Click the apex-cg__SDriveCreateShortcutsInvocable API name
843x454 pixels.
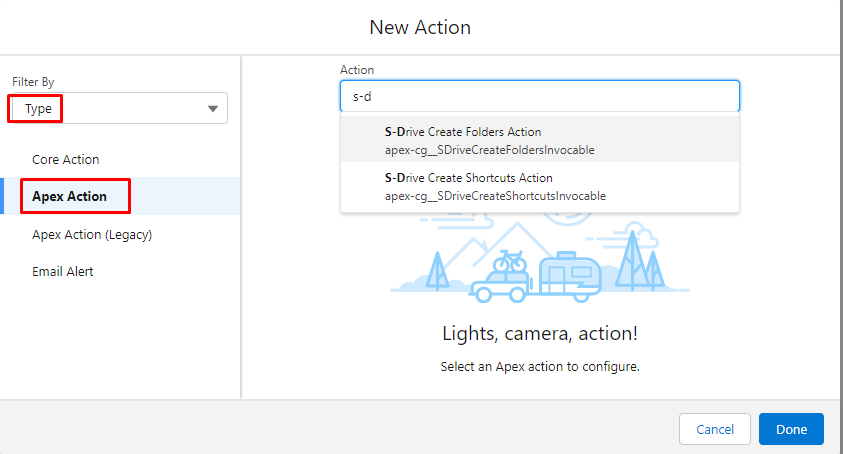(x=495, y=196)
